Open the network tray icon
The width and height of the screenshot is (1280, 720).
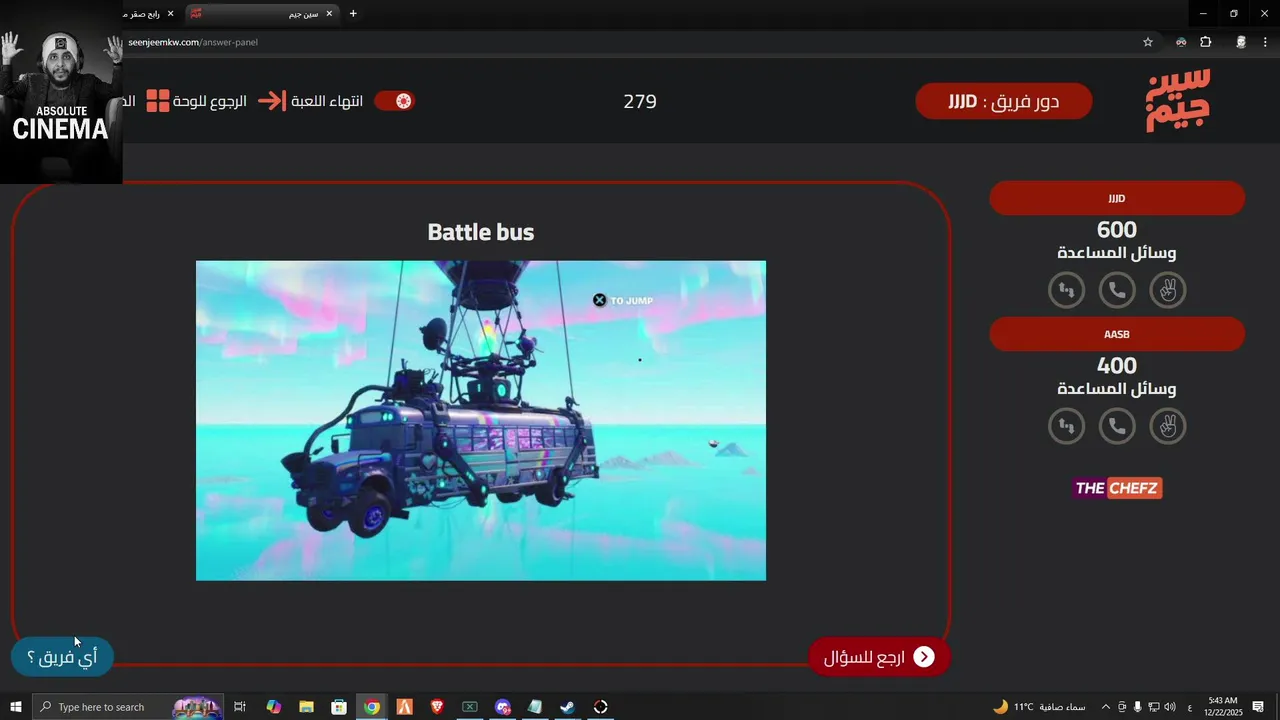(x=1153, y=707)
